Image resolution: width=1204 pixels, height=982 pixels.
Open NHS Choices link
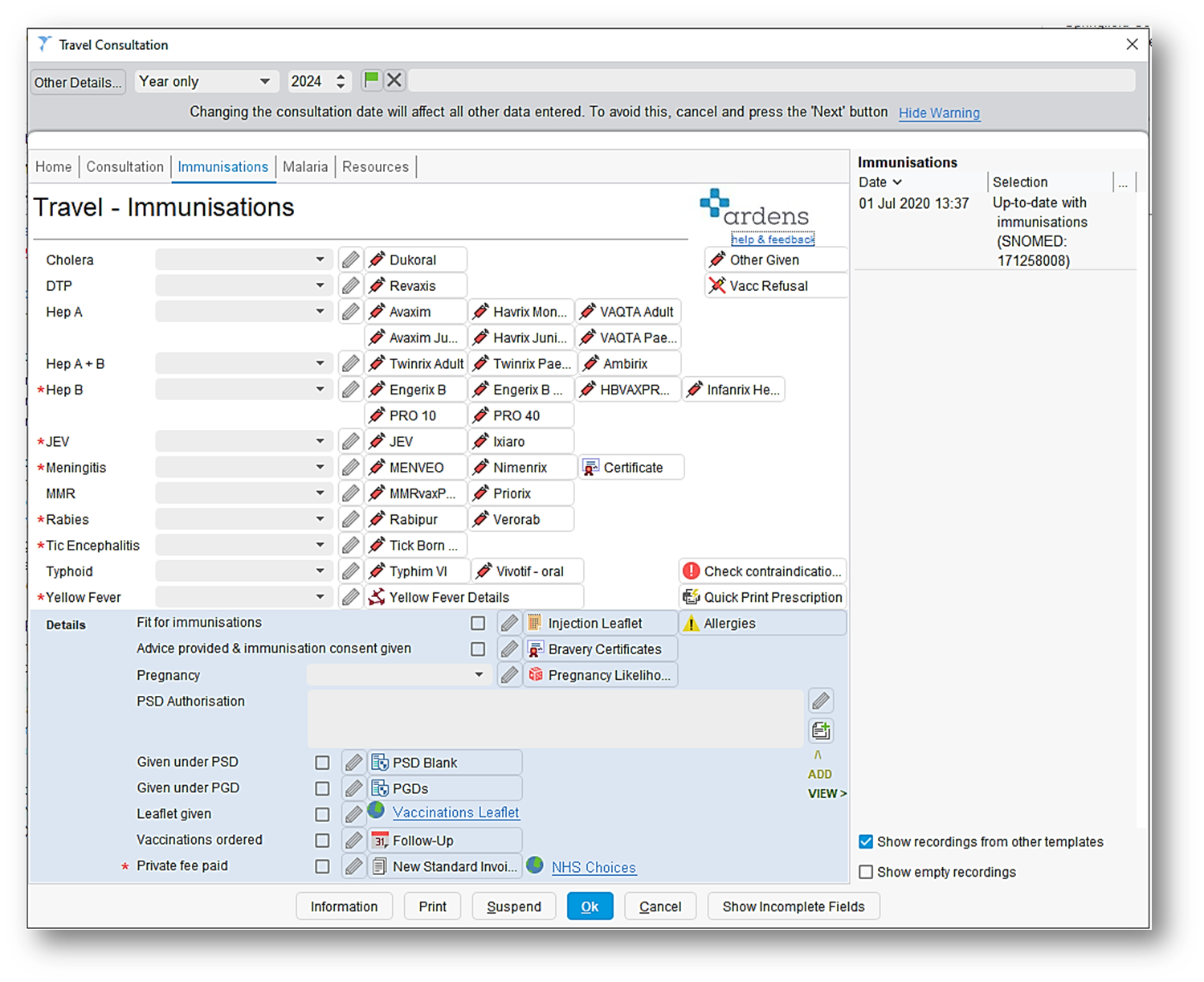[x=594, y=867]
